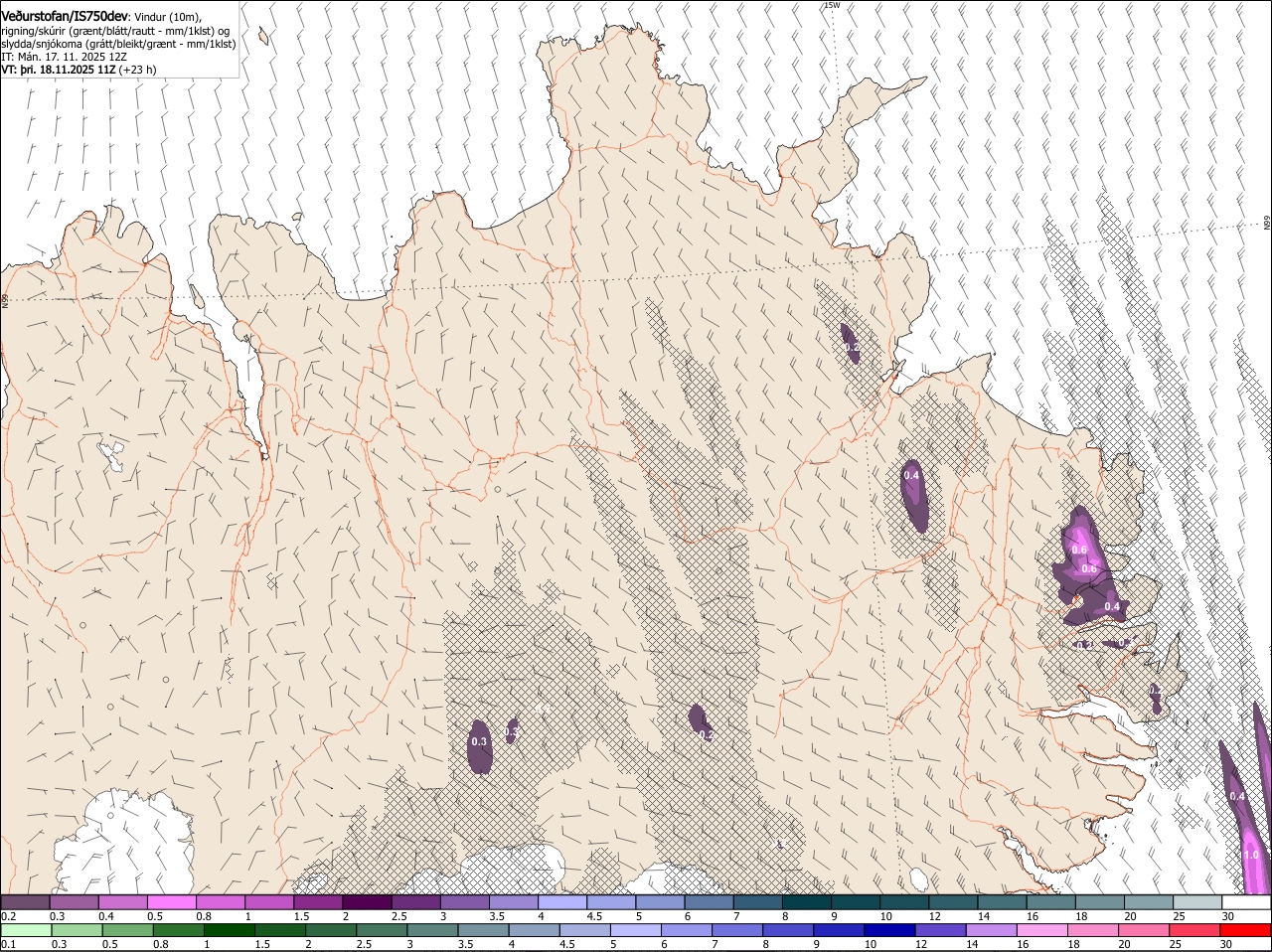Pick the rain legend swatch starting at 20
The width and height of the screenshot is (1272, 952).
(1142, 929)
